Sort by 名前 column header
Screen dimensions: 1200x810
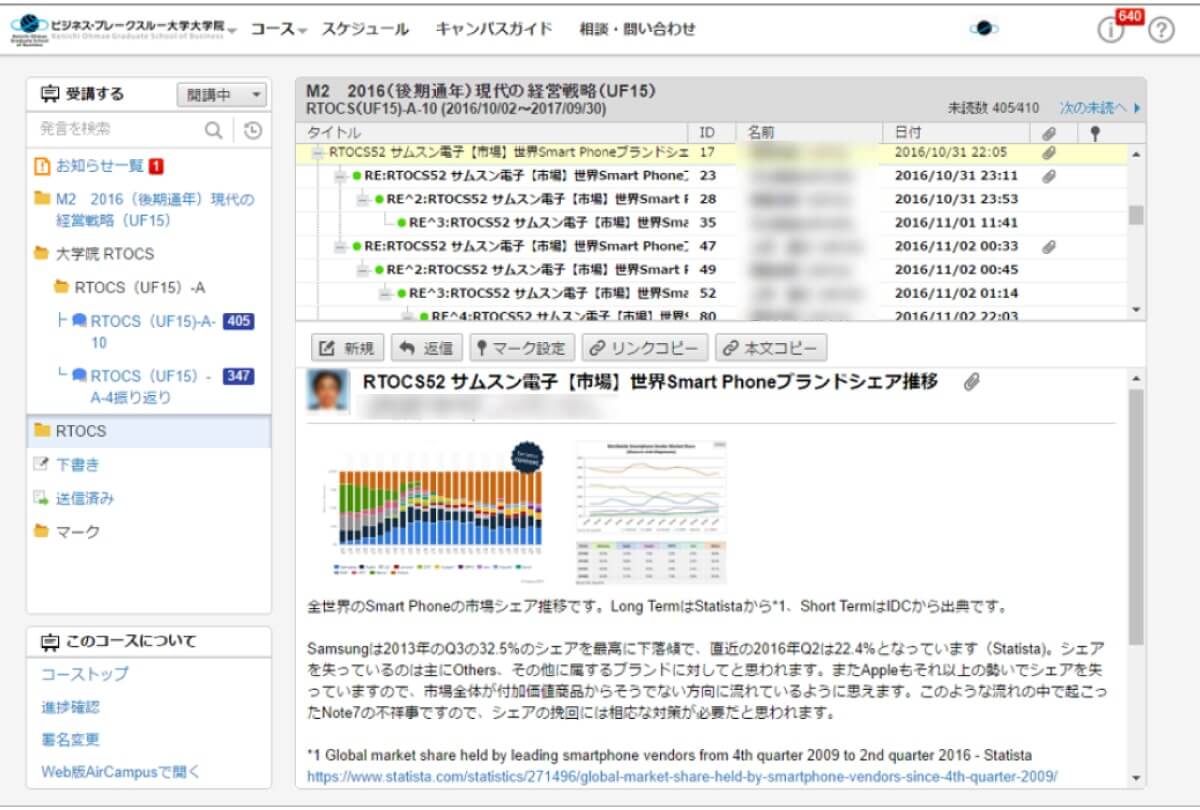pos(810,133)
